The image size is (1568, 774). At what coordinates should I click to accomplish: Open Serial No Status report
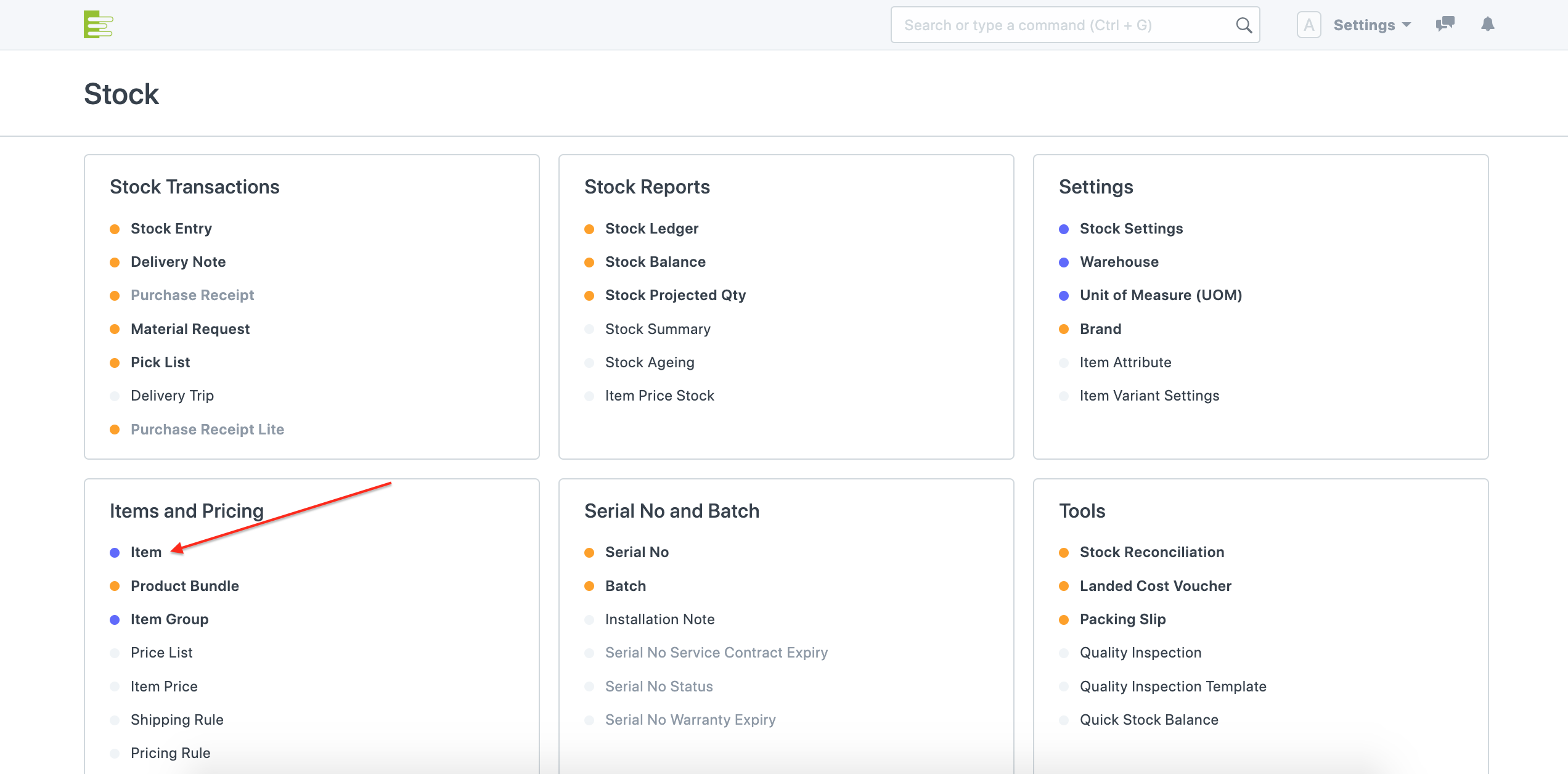659,686
